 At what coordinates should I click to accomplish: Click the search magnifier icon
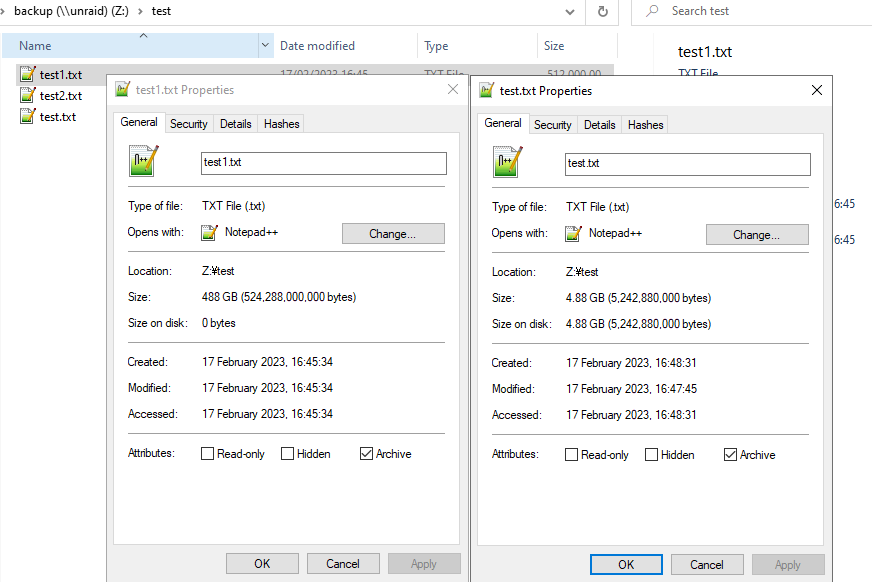coord(652,11)
